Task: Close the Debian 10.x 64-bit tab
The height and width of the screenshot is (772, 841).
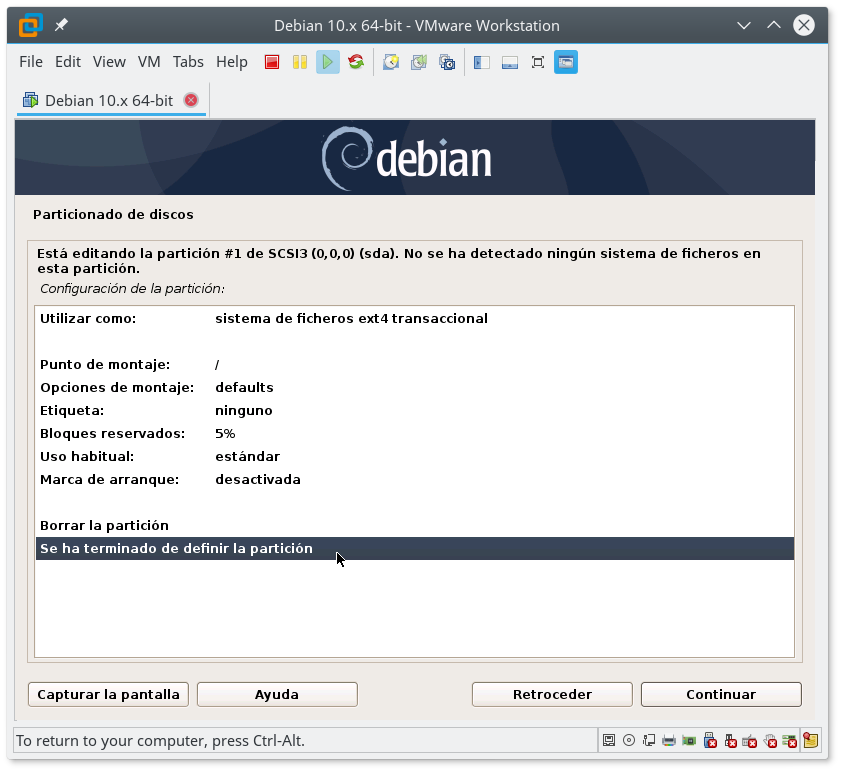Action: tap(191, 100)
